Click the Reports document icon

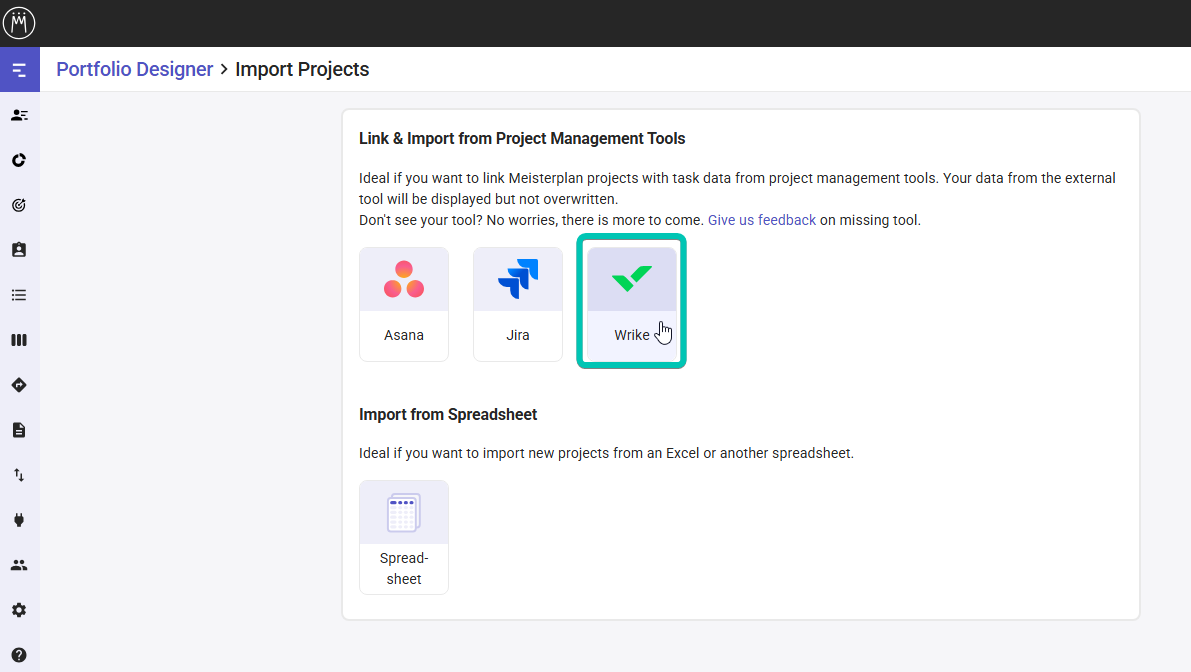click(19, 429)
